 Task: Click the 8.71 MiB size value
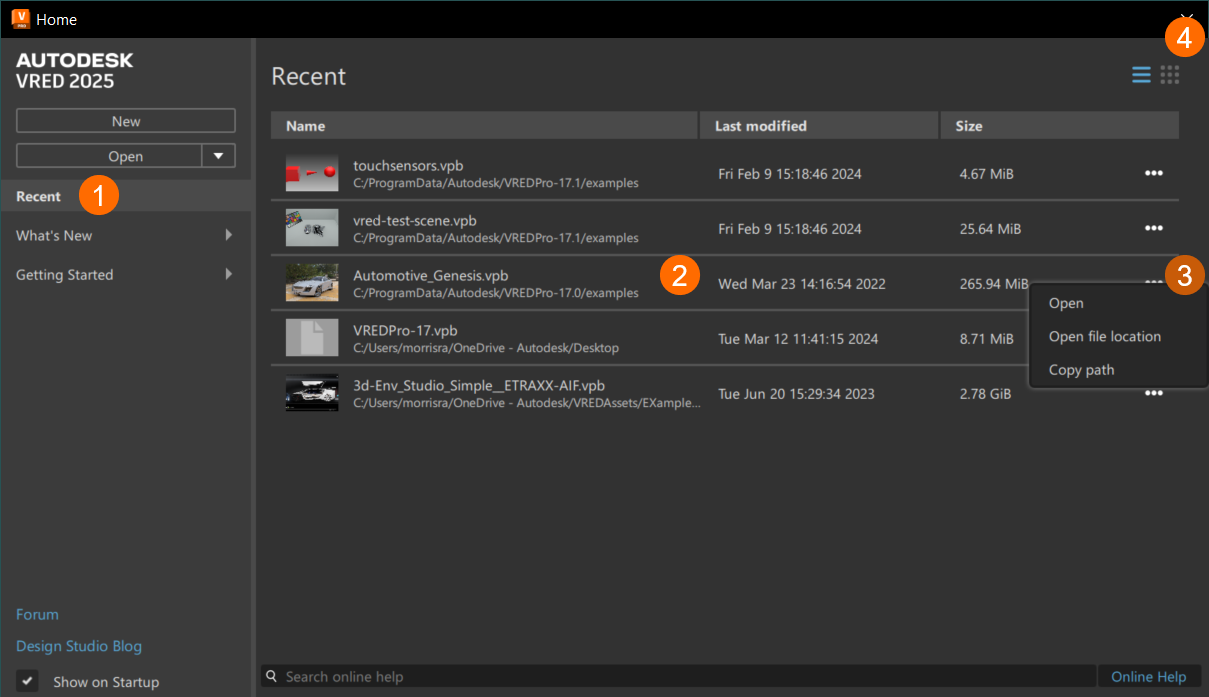point(986,338)
